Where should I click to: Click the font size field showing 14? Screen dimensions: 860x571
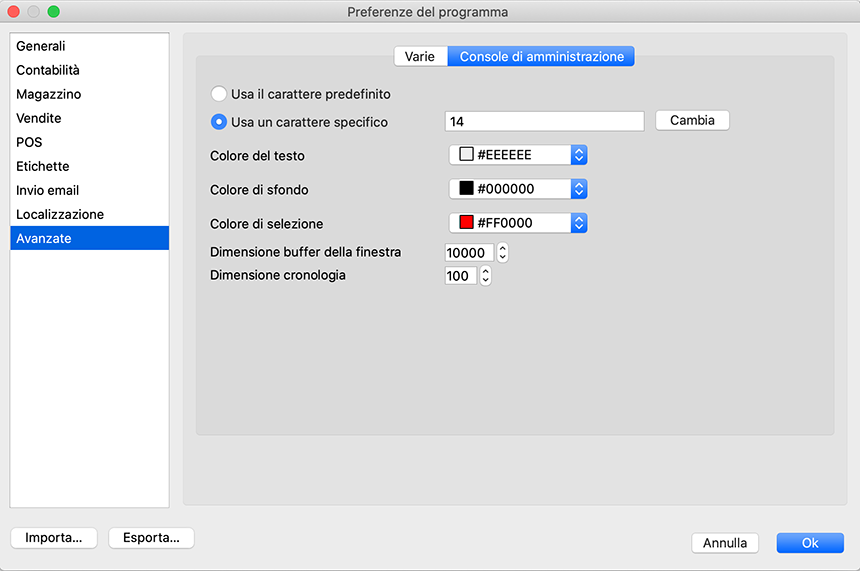[544, 121]
